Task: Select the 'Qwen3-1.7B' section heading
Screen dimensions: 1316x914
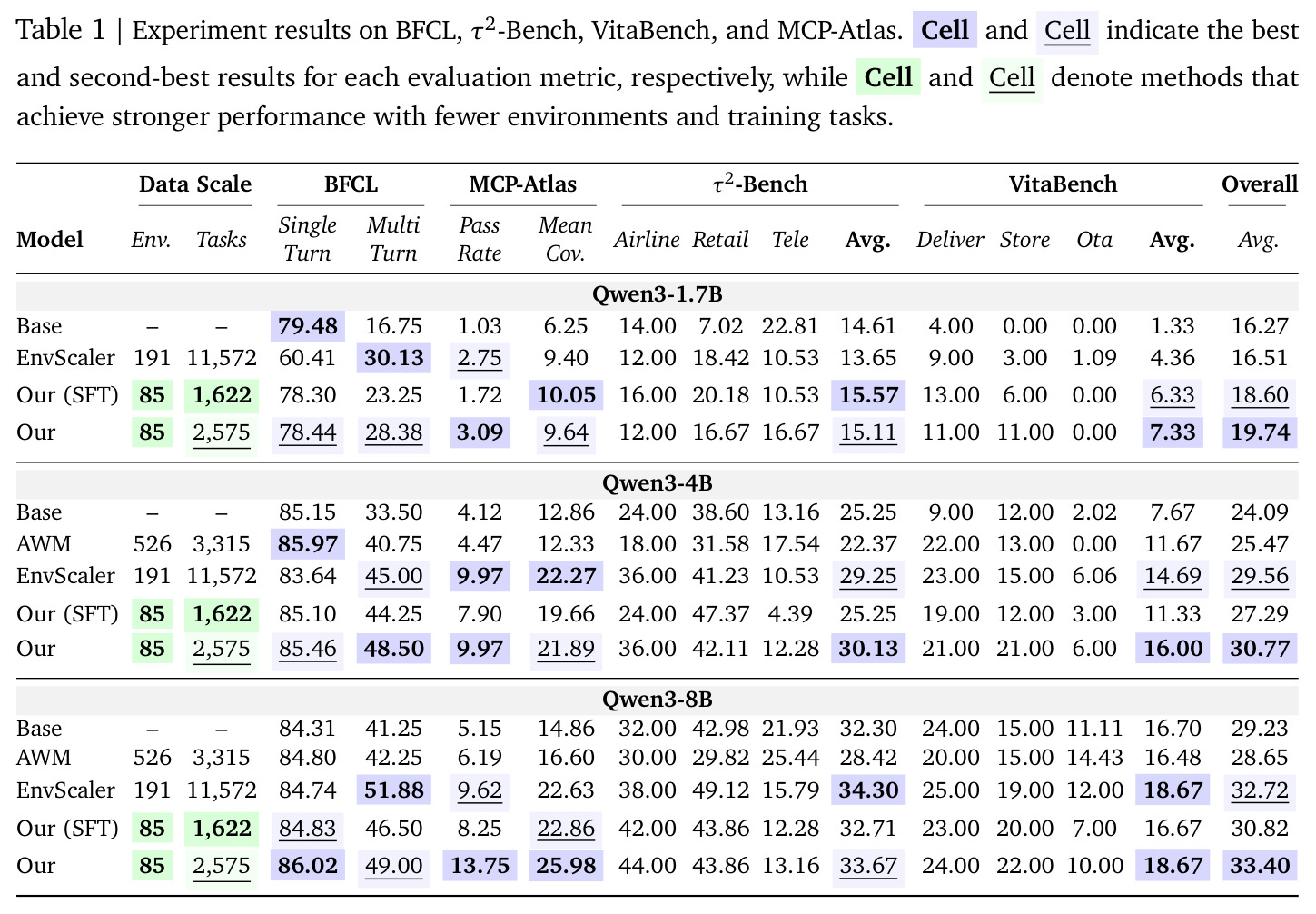Action: coord(657,294)
